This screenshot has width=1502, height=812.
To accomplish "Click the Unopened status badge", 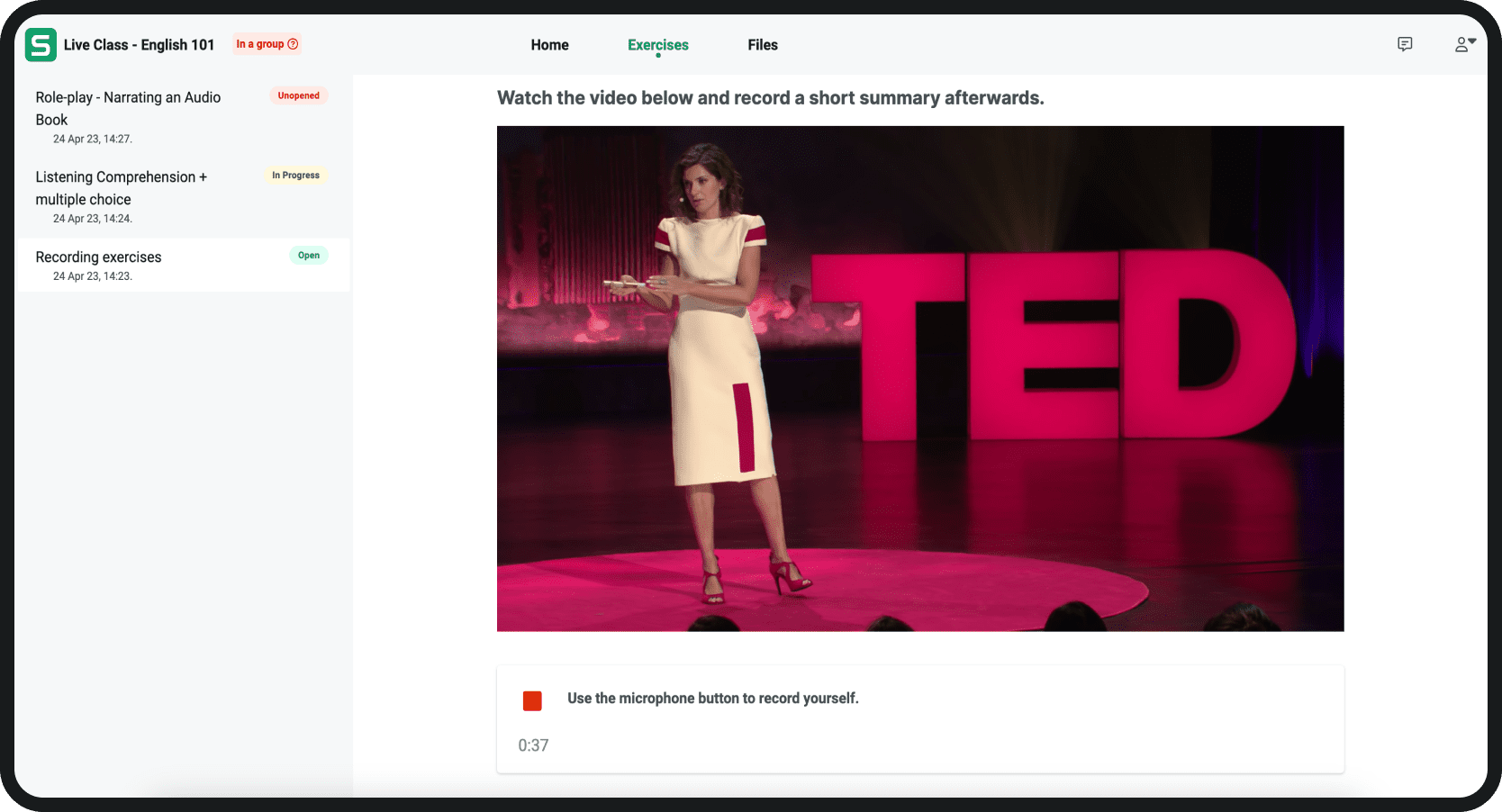I will point(298,95).
